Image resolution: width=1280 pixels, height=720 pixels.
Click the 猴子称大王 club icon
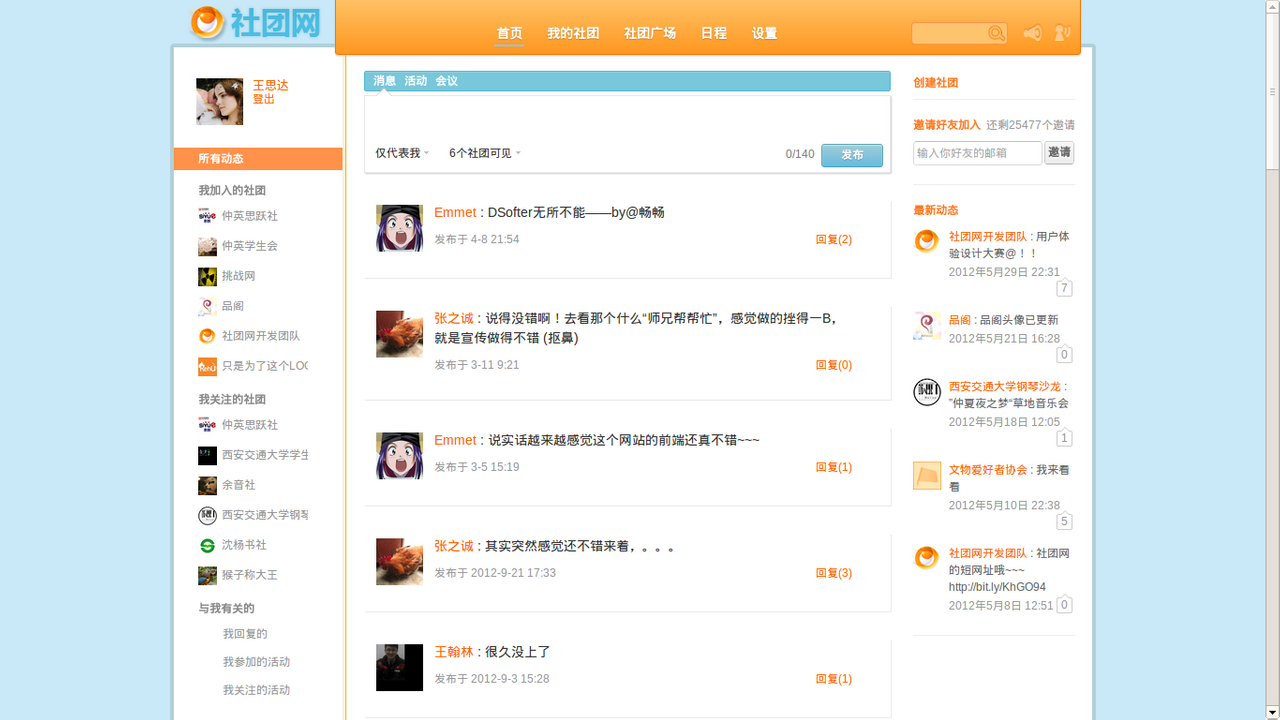point(207,575)
